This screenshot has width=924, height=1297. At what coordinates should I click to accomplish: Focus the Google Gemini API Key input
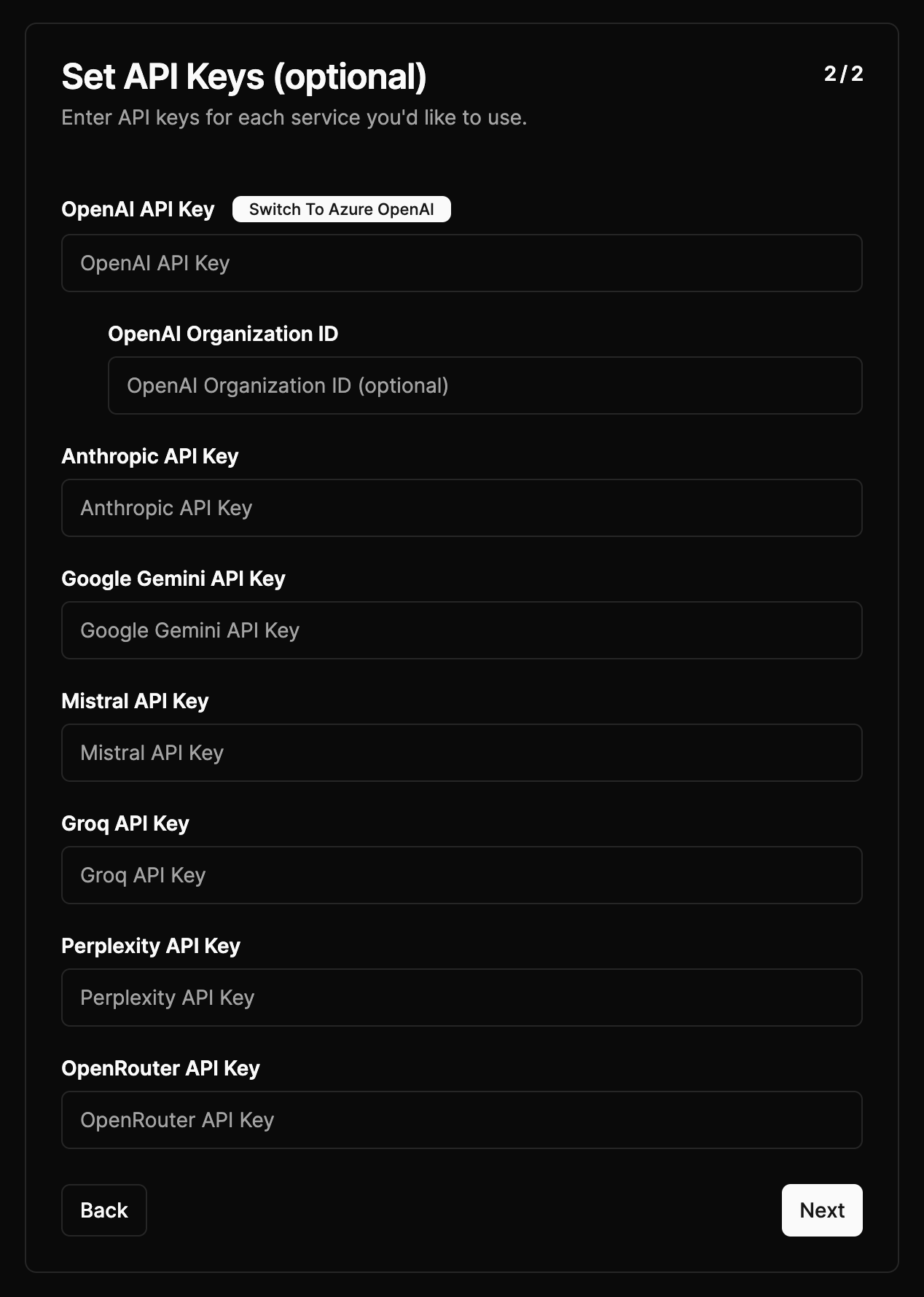coord(461,630)
